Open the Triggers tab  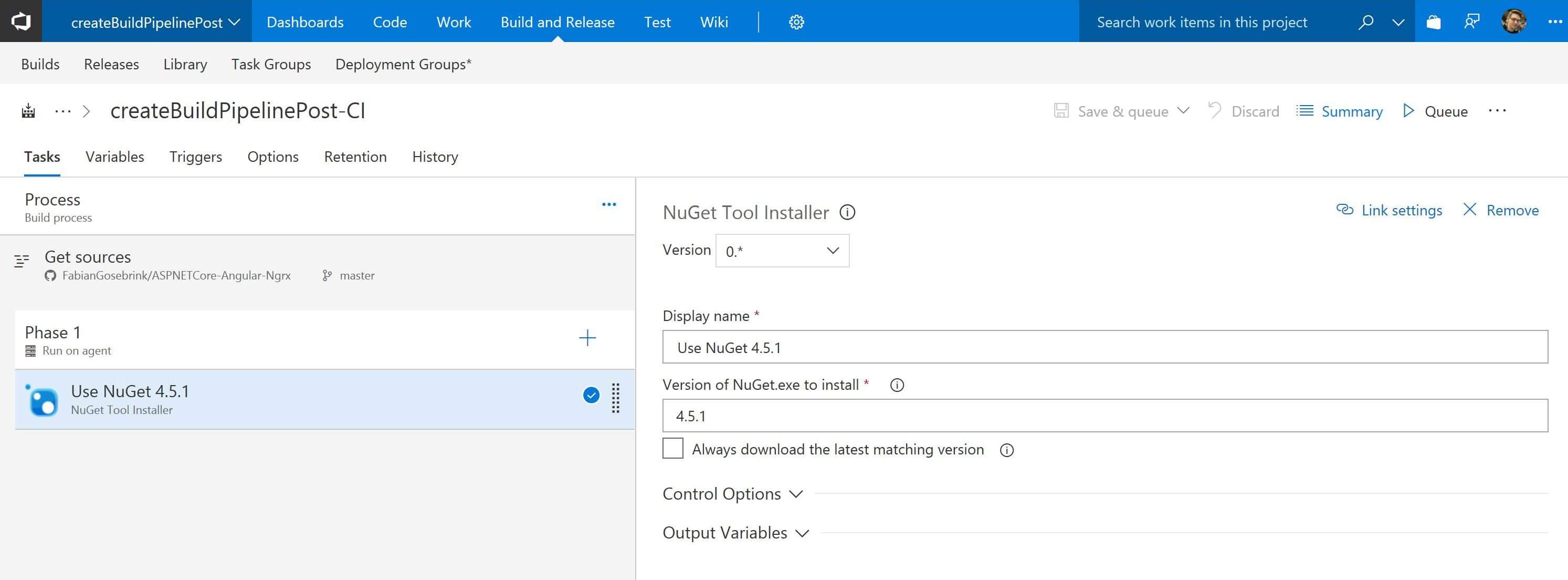pos(195,157)
